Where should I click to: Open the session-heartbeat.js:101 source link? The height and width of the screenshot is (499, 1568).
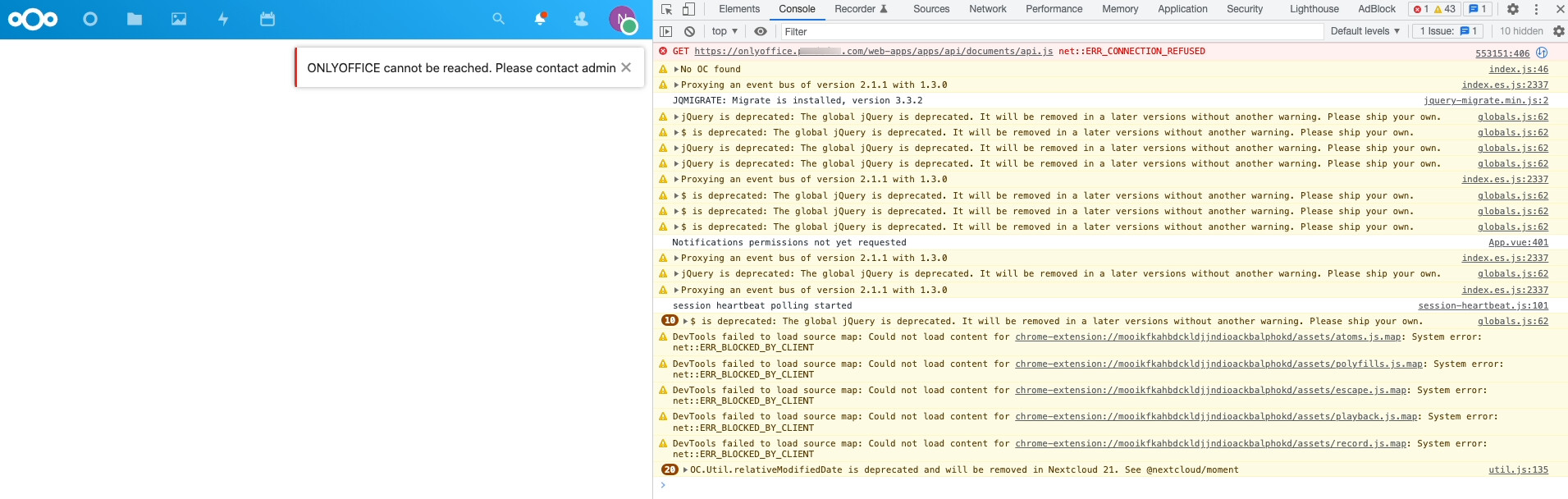tap(1483, 306)
